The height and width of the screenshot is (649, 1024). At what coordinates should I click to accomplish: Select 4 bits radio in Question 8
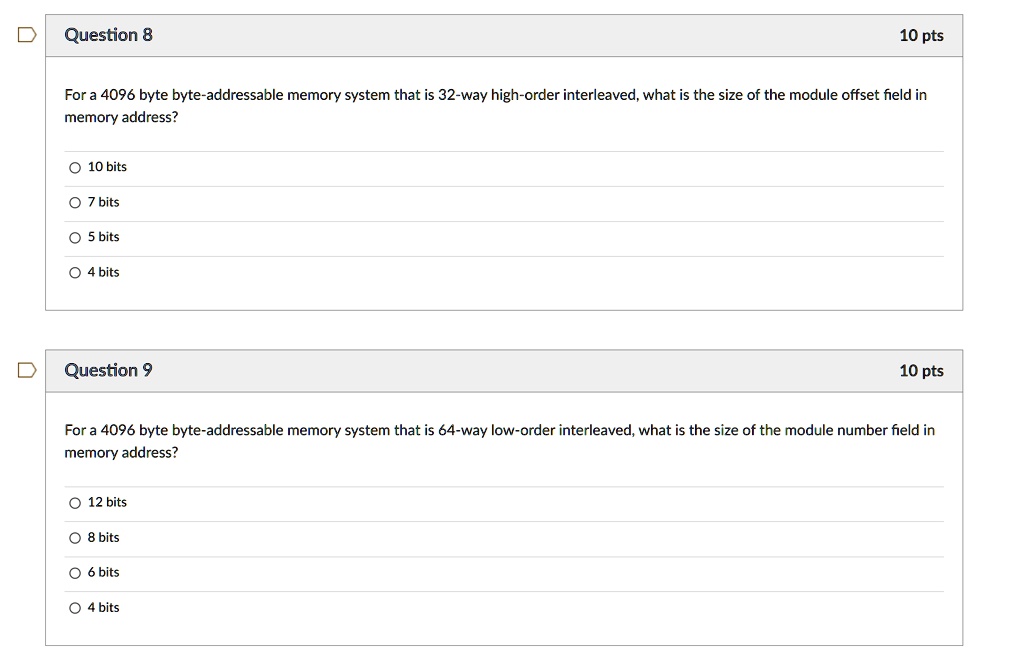(x=75, y=273)
